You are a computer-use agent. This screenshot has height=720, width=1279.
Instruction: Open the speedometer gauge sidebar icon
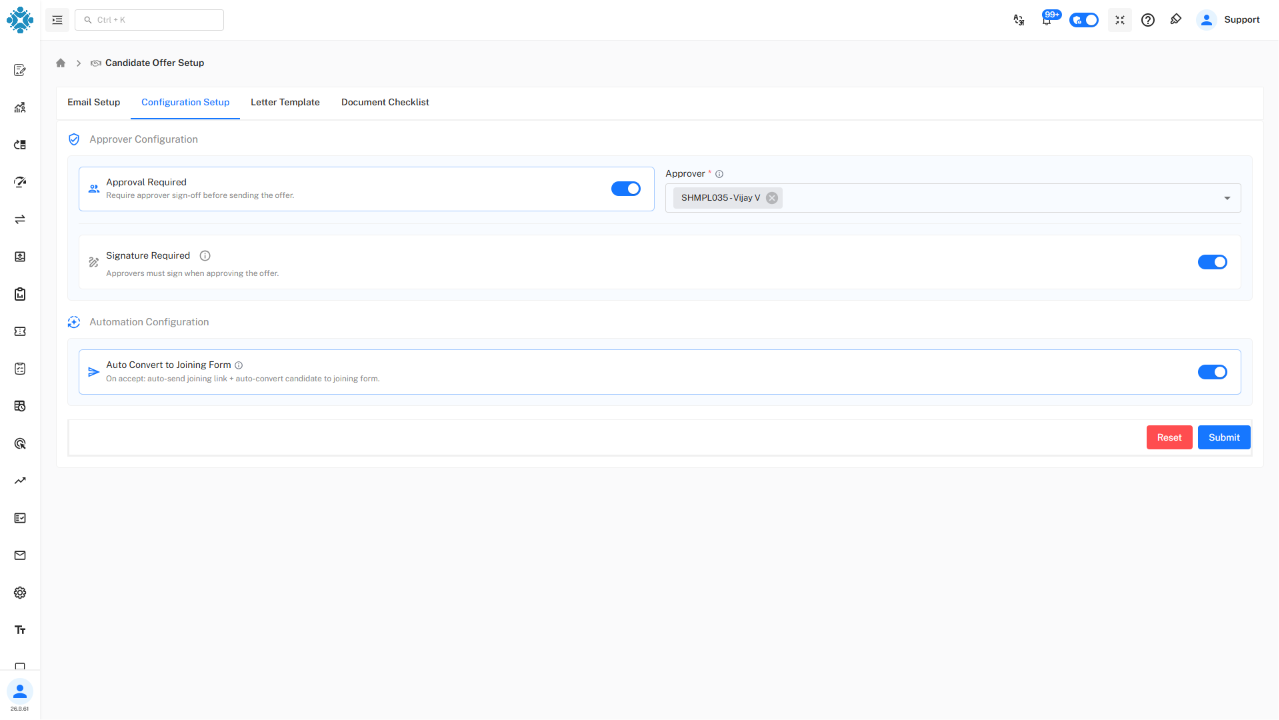click(x=20, y=182)
